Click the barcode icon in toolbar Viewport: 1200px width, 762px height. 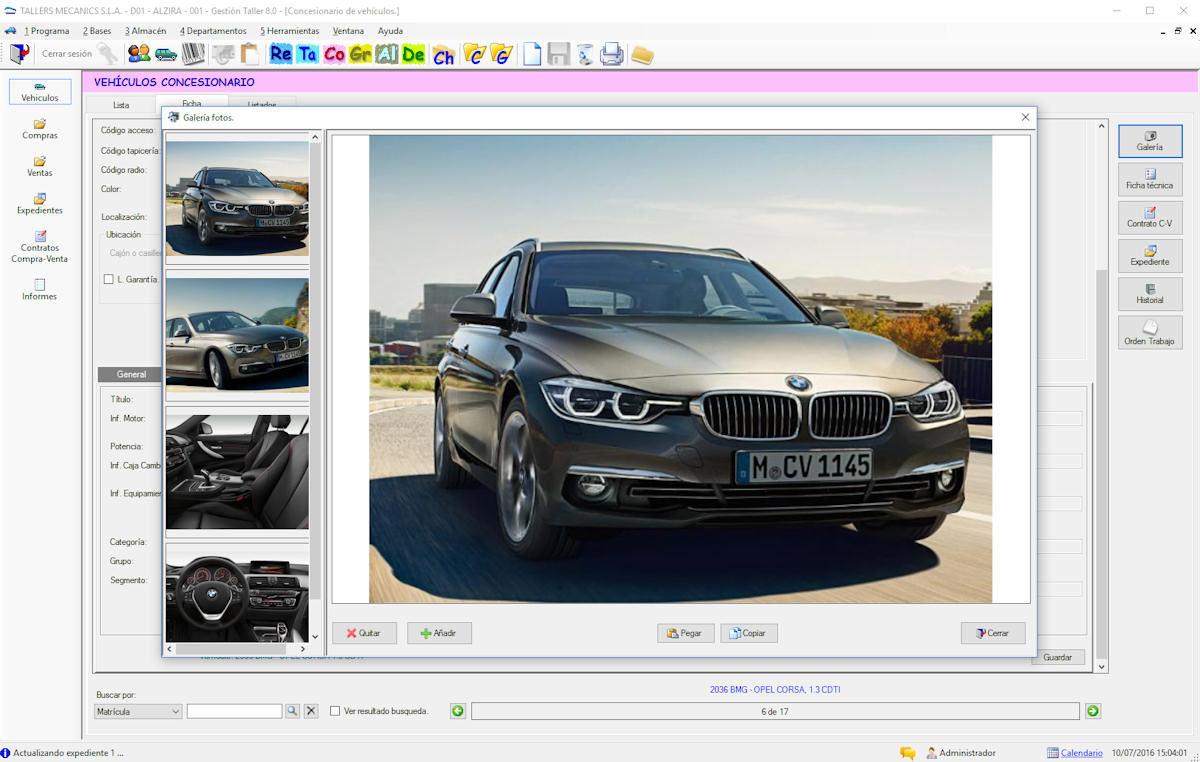click(x=193, y=54)
